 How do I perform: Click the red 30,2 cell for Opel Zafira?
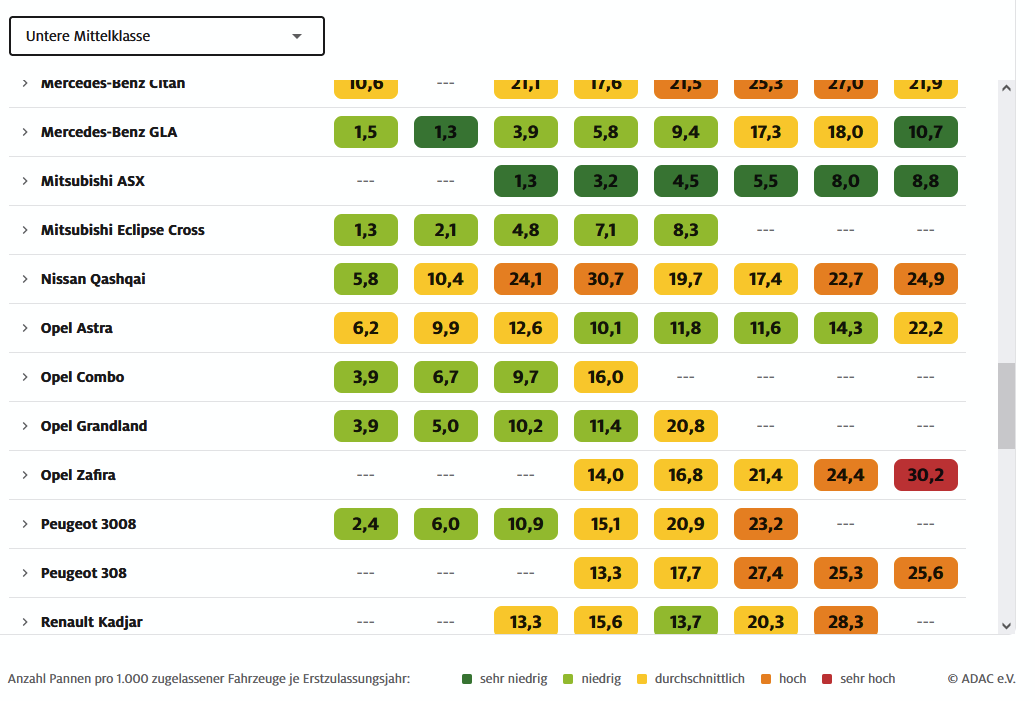(x=925, y=475)
